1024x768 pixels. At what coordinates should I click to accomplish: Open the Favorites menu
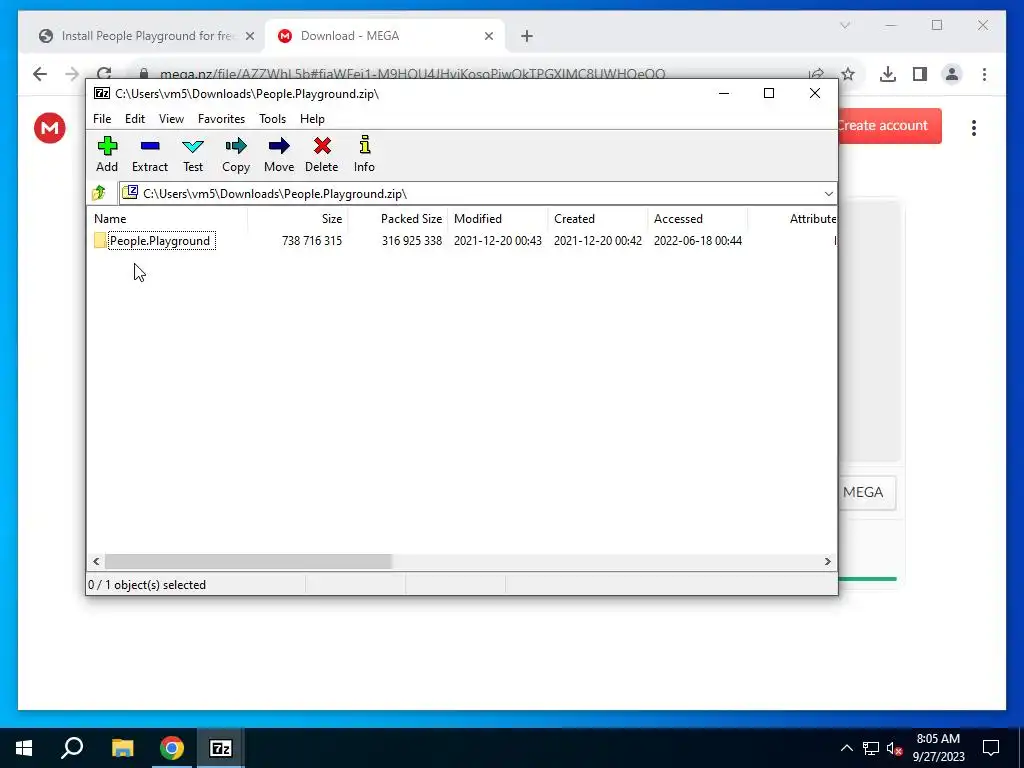point(221,119)
